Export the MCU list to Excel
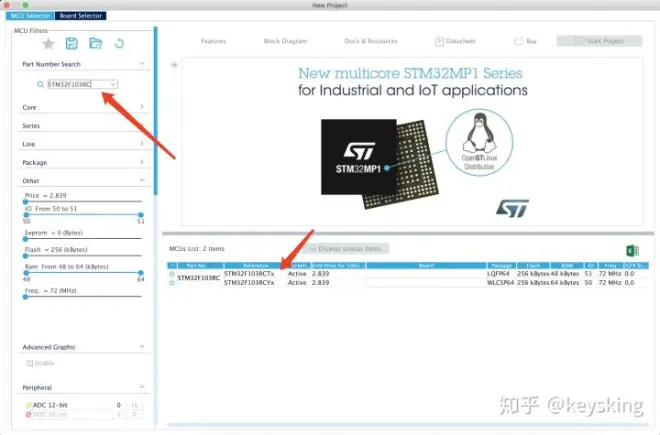The width and height of the screenshot is (660, 435). [632, 251]
